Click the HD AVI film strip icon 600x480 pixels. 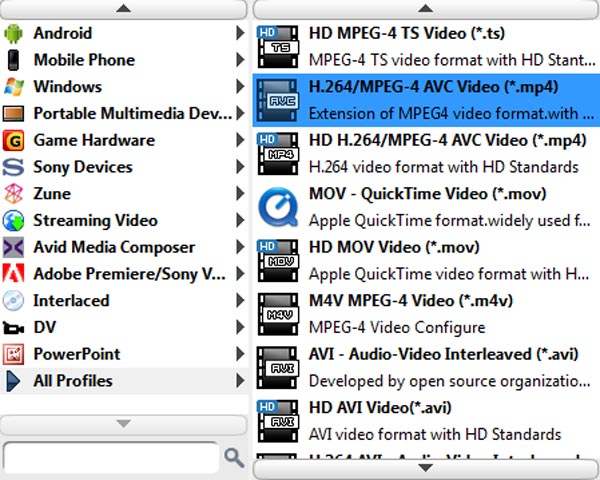[278, 421]
